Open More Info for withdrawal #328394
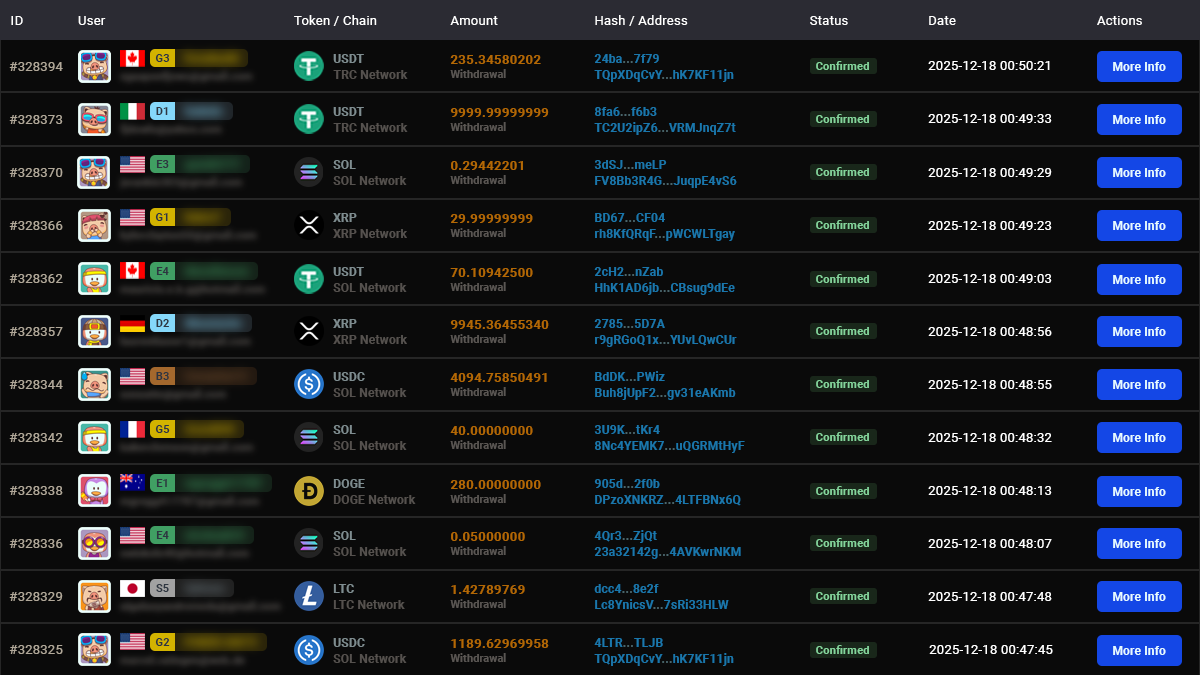 coord(1139,67)
